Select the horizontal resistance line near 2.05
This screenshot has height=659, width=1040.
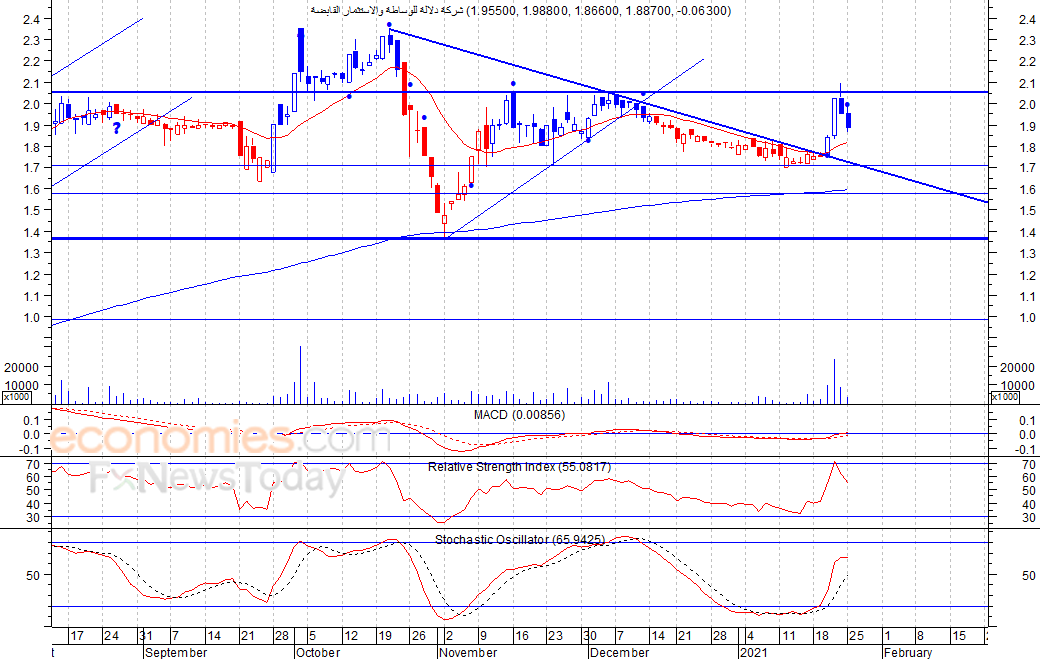pyautogui.click(x=520, y=92)
